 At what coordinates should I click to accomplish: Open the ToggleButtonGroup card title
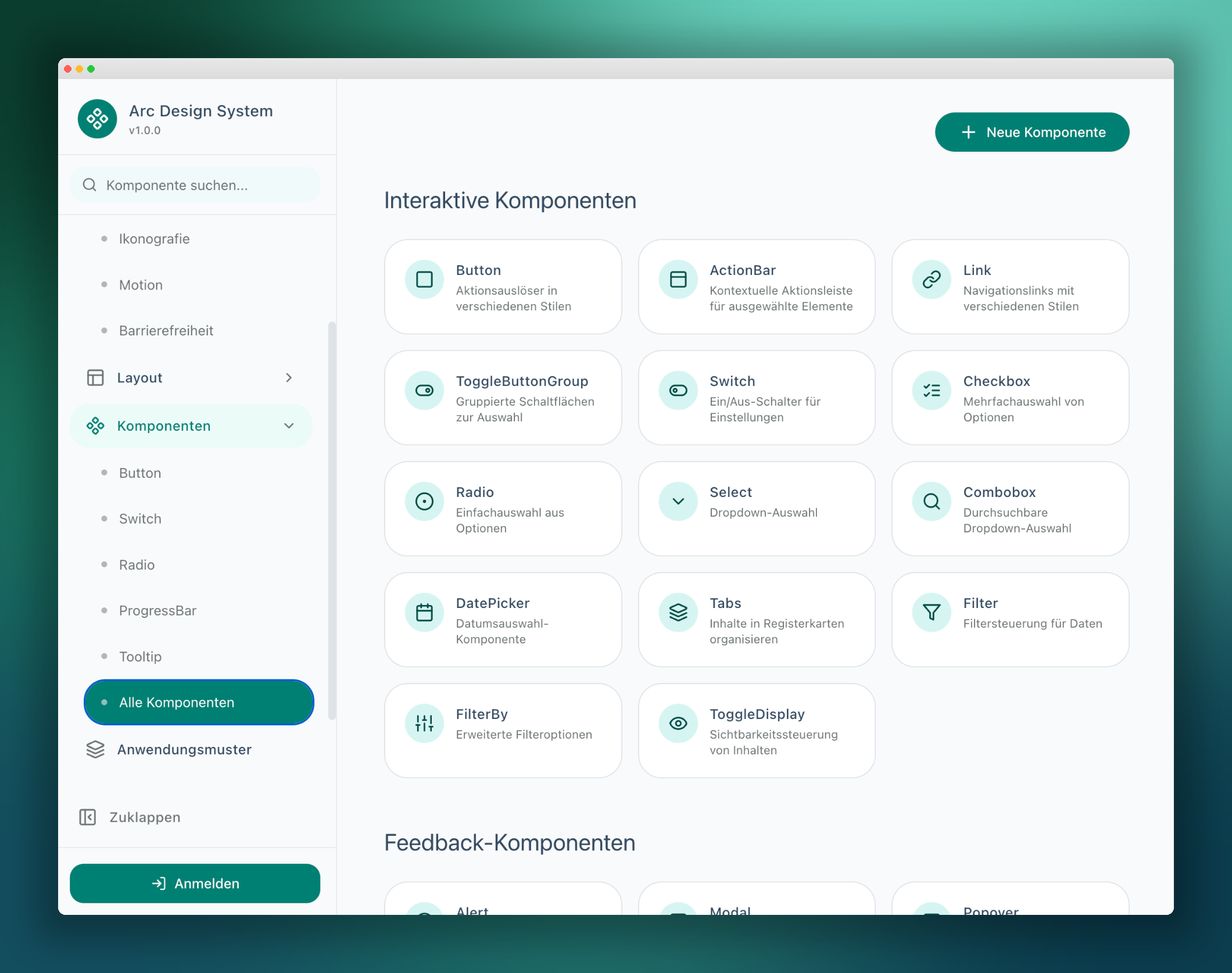click(x=522, y=381)
